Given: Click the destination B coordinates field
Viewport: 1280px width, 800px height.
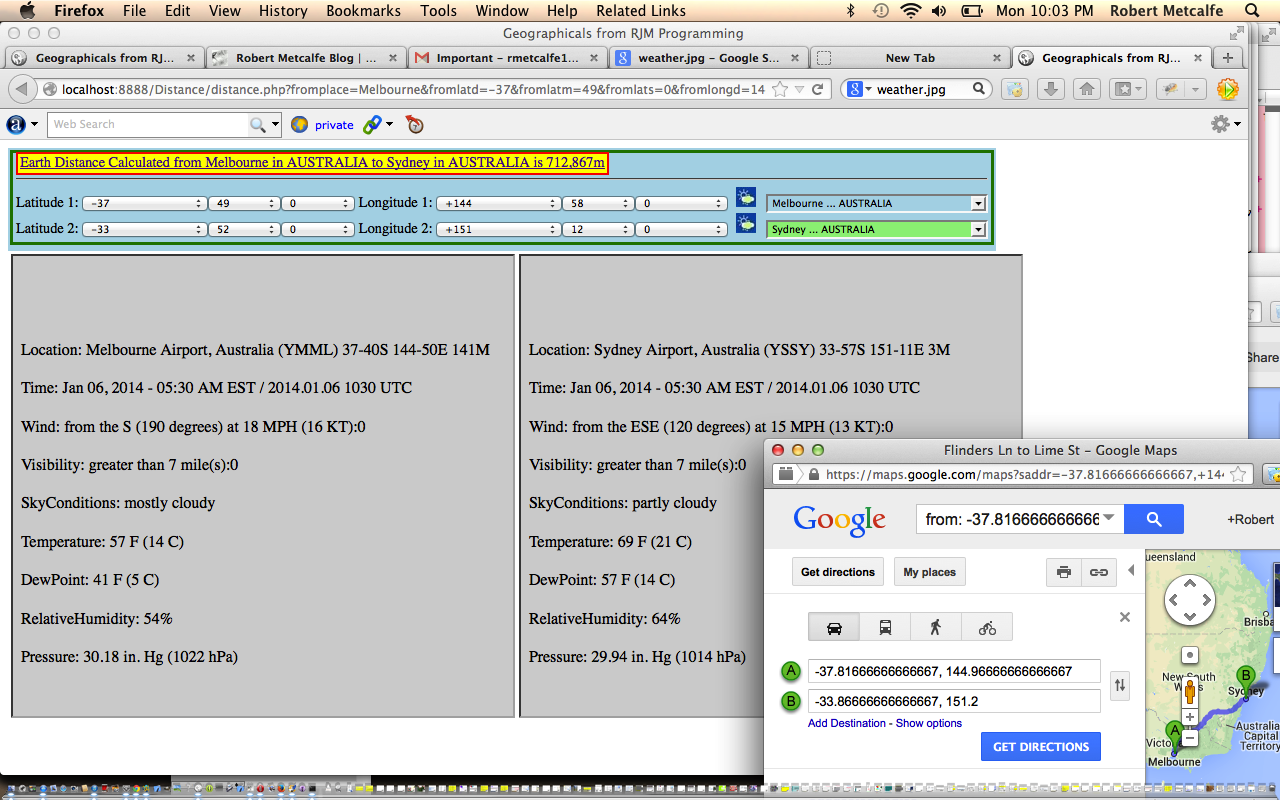Looking at the screenshot, I should point(954,701).
